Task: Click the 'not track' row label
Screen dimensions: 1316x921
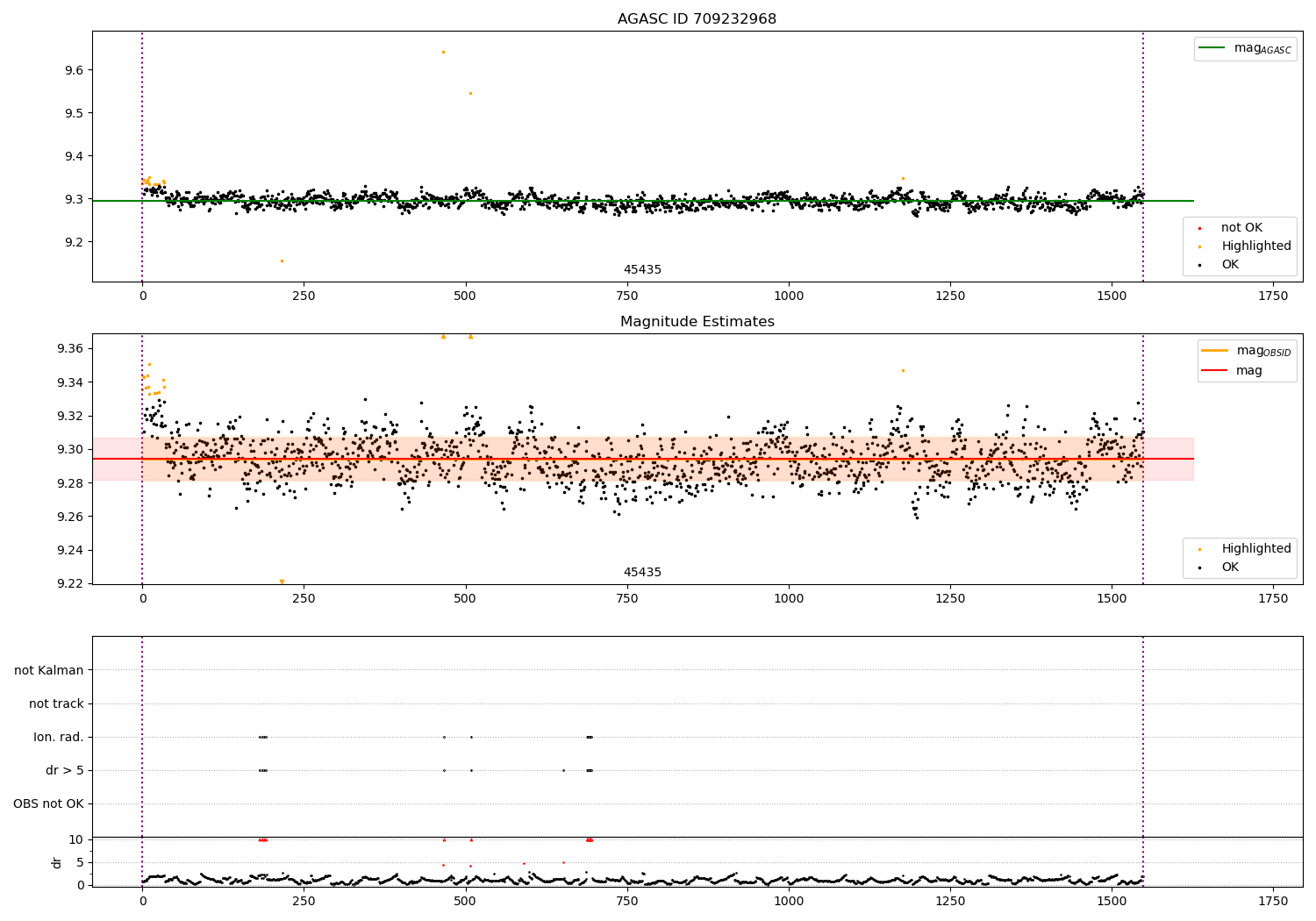Action: coord(56,703)
